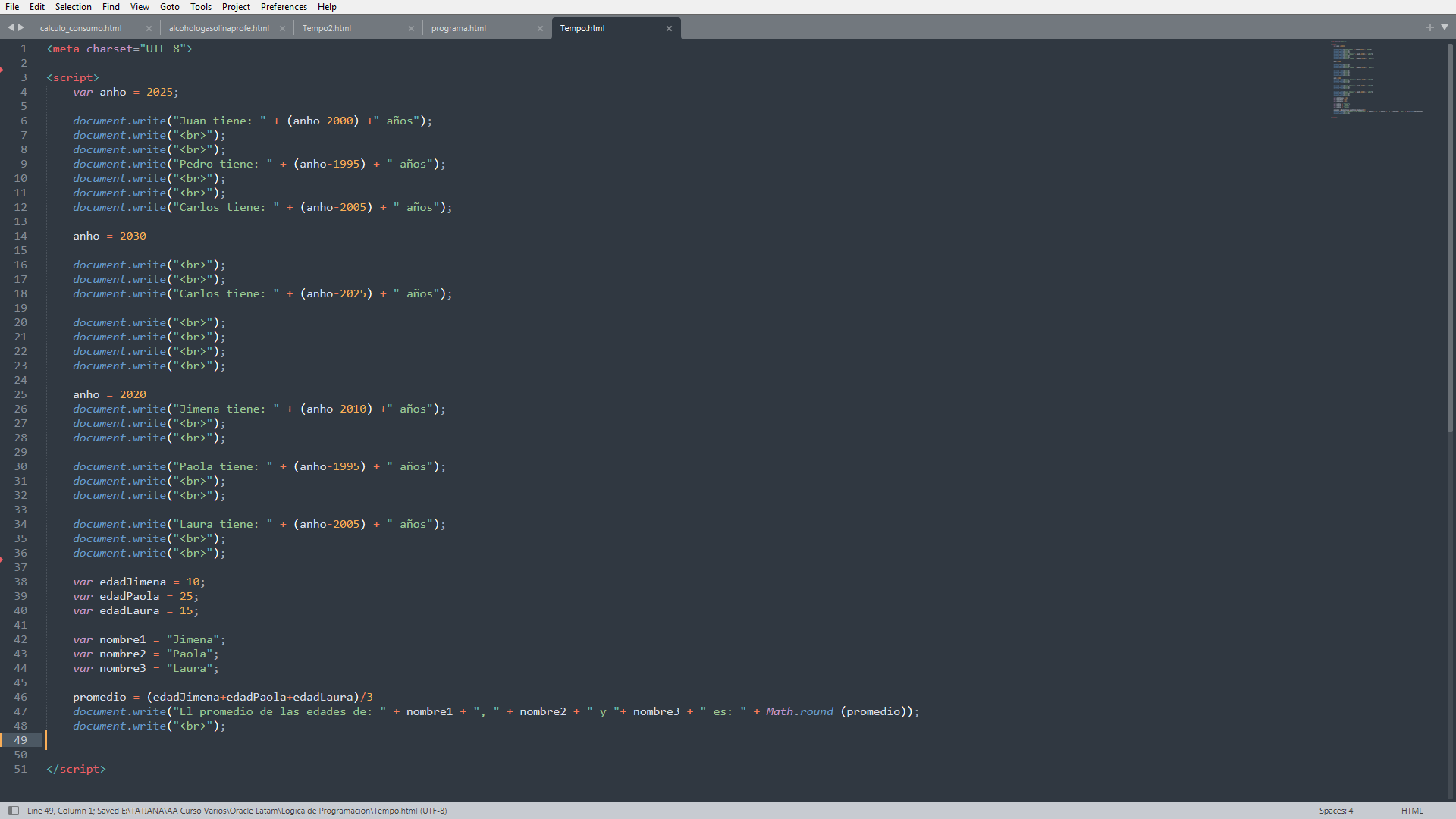Click nombre2 declaration on line 43

146,654
